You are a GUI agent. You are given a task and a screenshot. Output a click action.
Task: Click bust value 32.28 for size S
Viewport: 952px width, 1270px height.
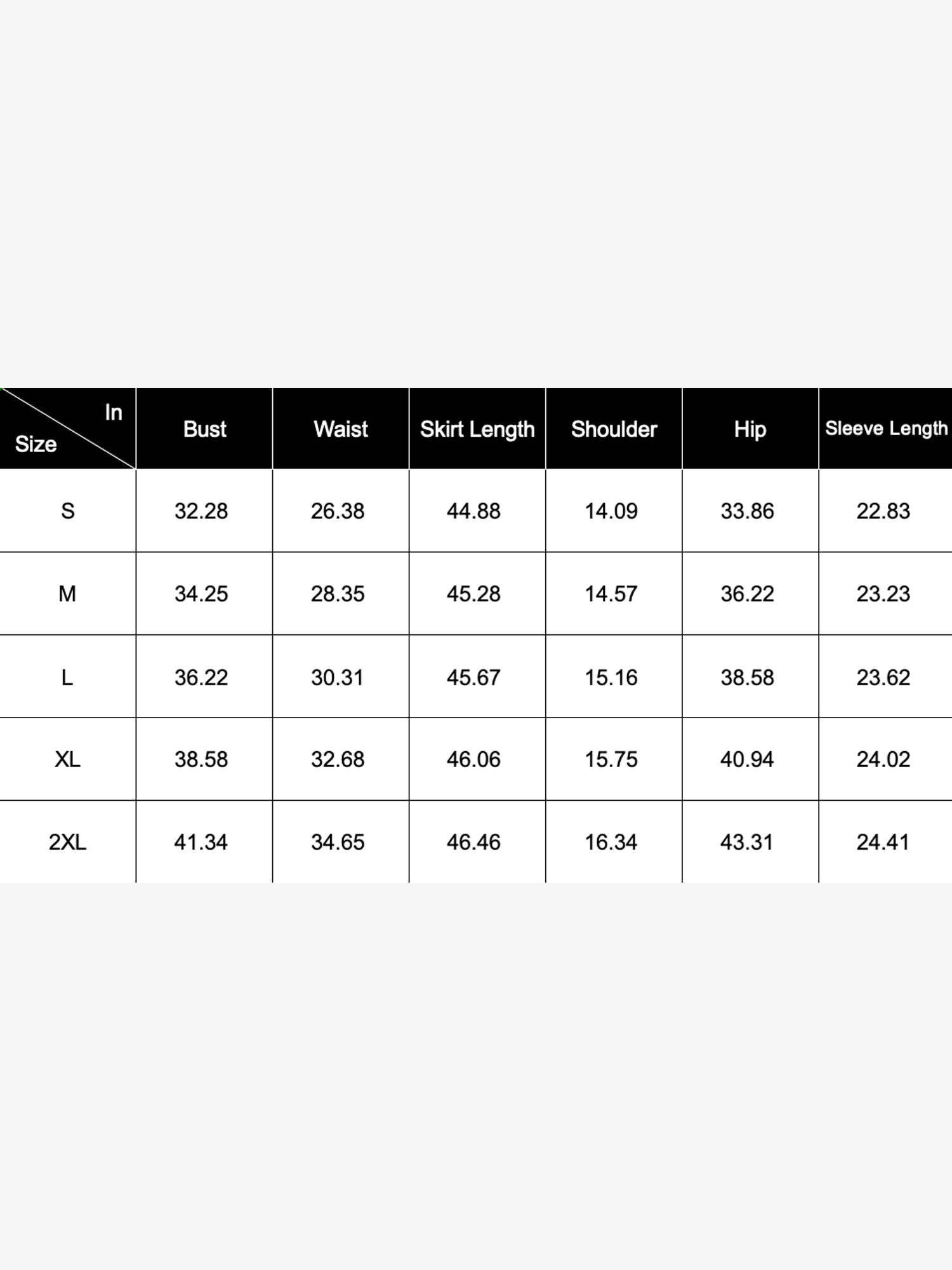point(201,511)
